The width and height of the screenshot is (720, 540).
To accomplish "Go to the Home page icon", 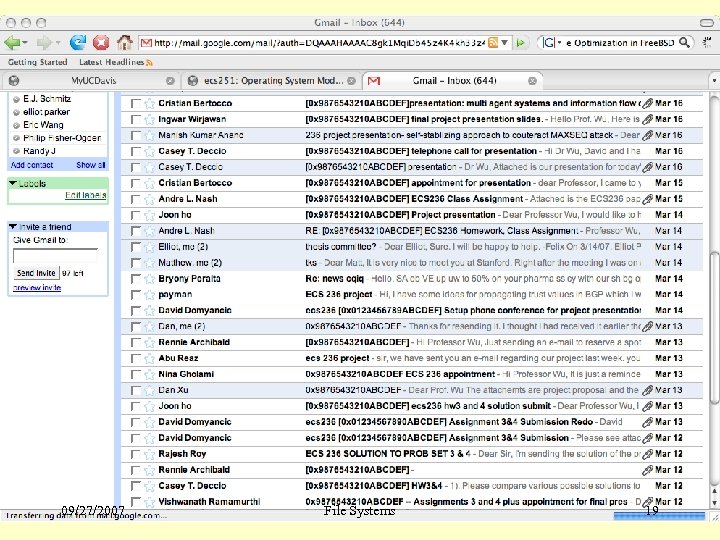I will tap(124, 42).
